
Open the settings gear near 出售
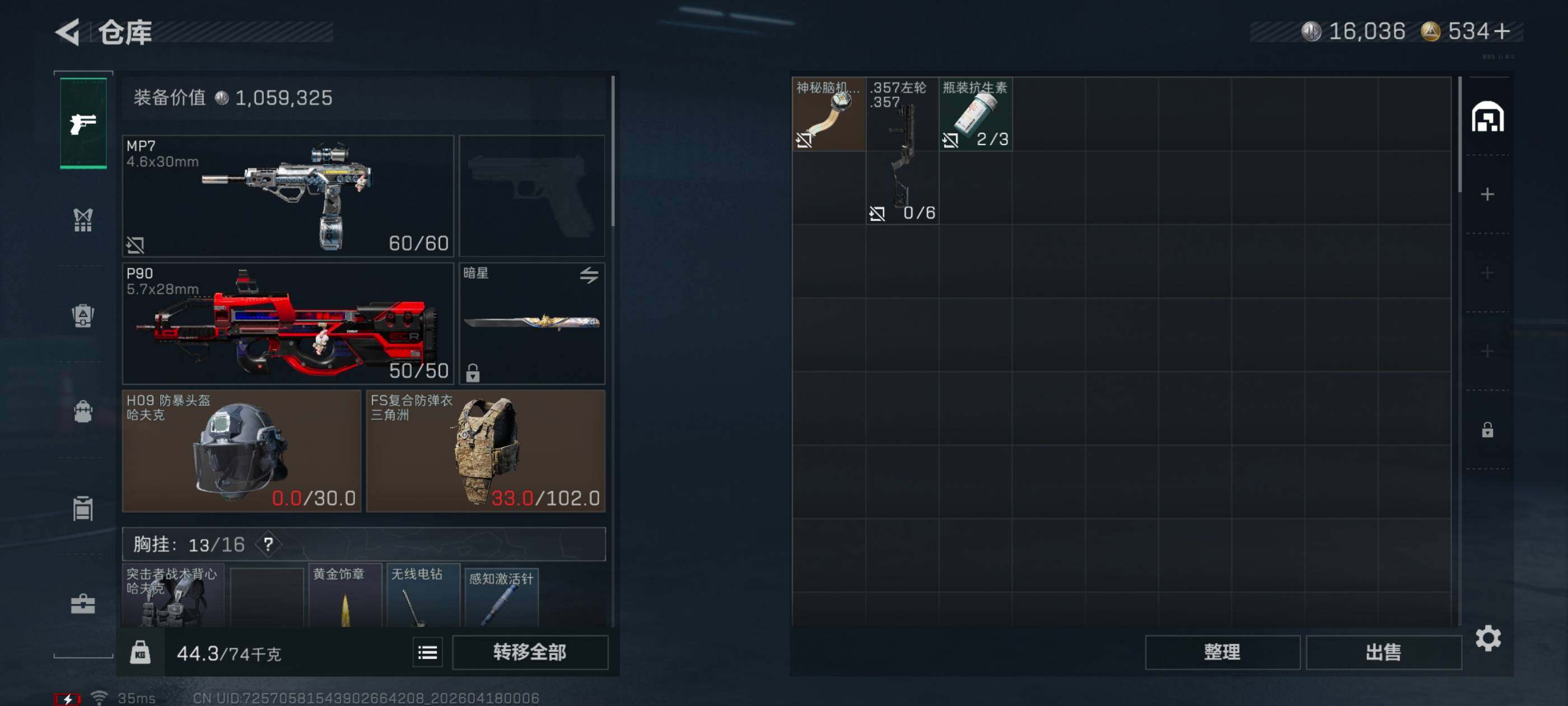1488,638
